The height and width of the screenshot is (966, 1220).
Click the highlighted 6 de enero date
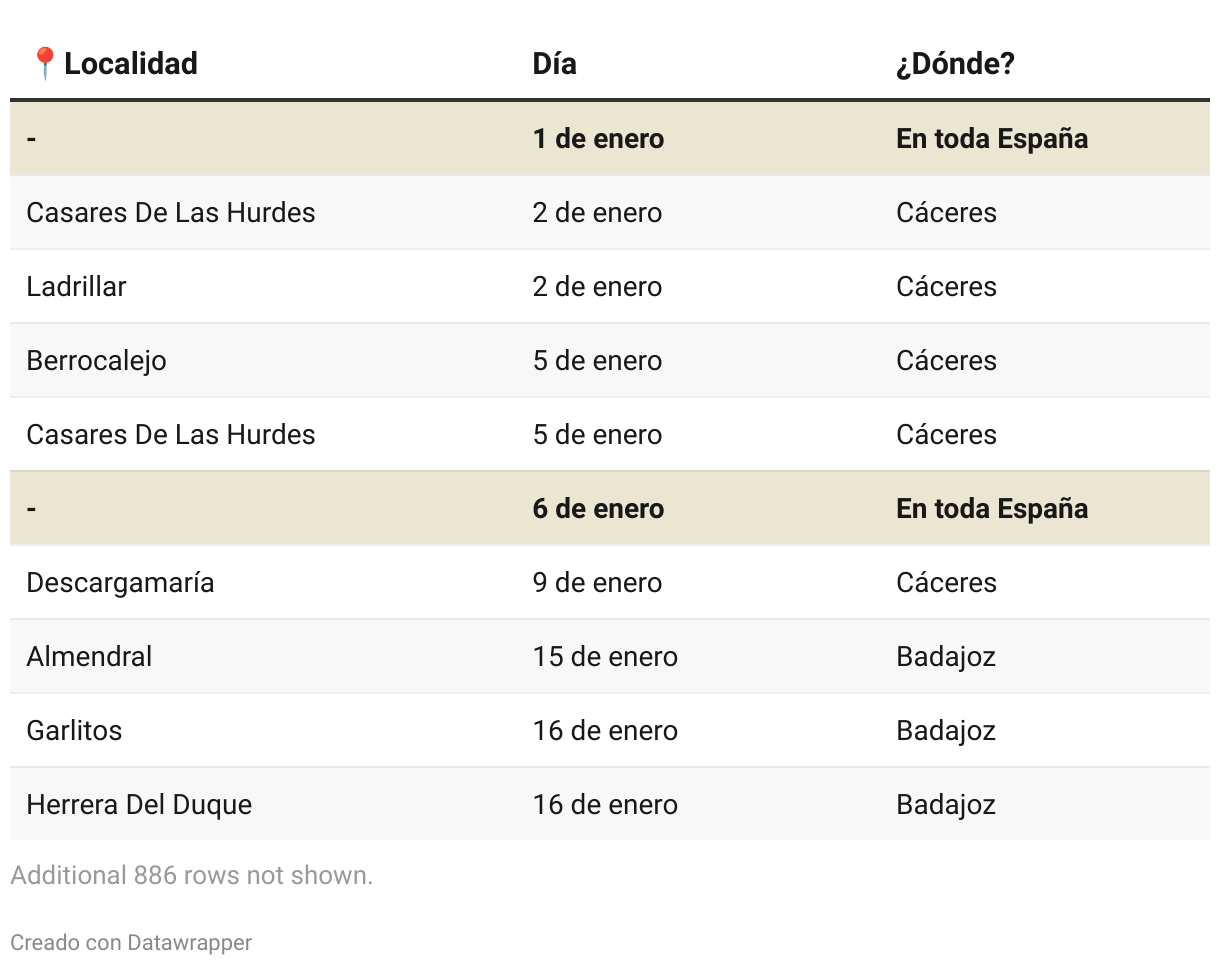click(x=598, y=509)
